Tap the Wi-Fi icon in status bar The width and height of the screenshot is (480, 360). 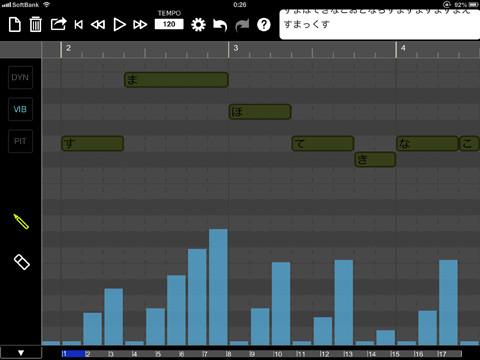46,4
